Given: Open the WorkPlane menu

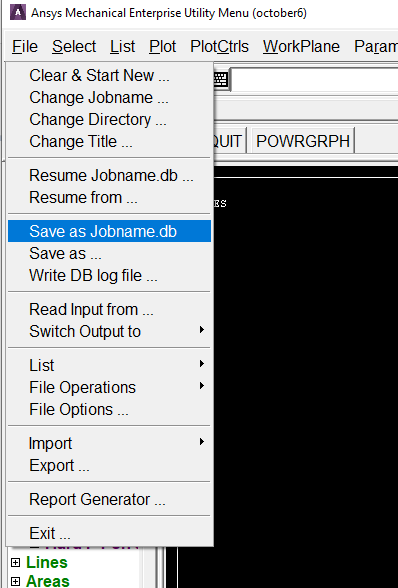Looking at the screenshot, I should pyautogui.click(x=301, y=47).
